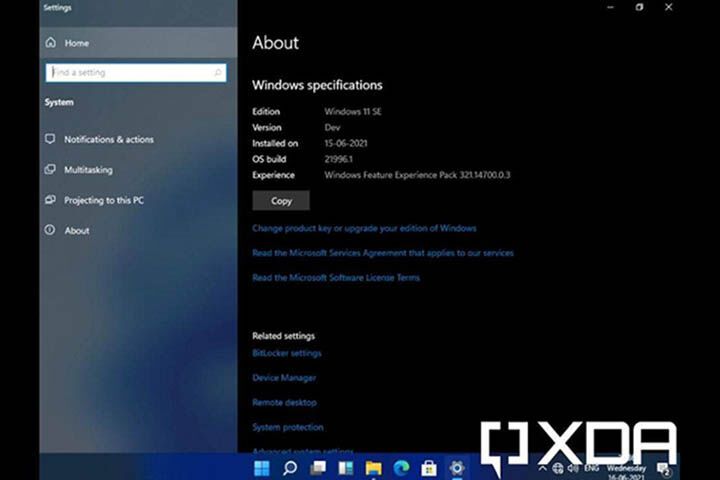Click the Settings gear on taskbar
The width and height of the screenshot is (720, 480).
pos(457,468)
